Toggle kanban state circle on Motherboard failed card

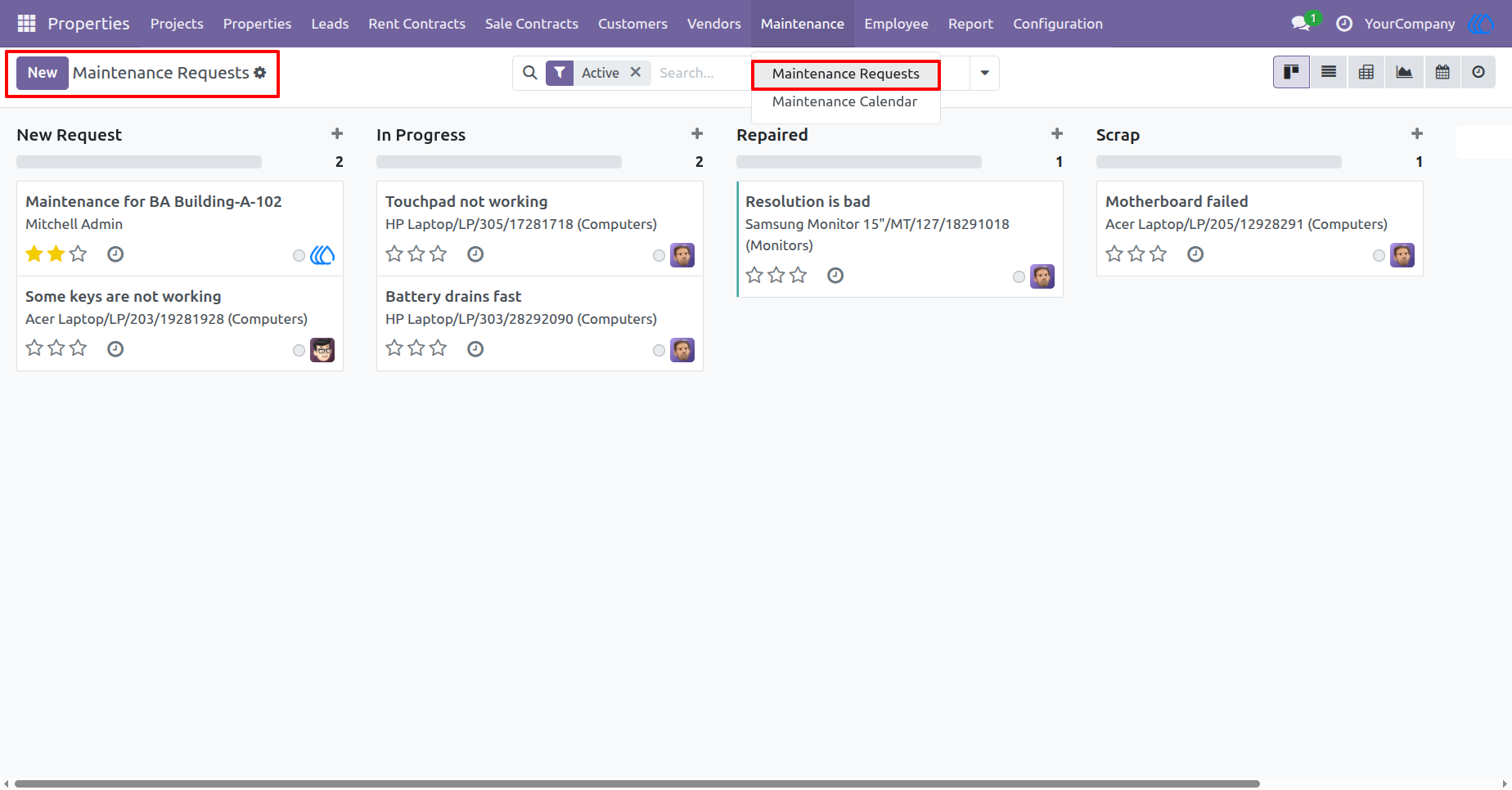[x=1379, y=256]
